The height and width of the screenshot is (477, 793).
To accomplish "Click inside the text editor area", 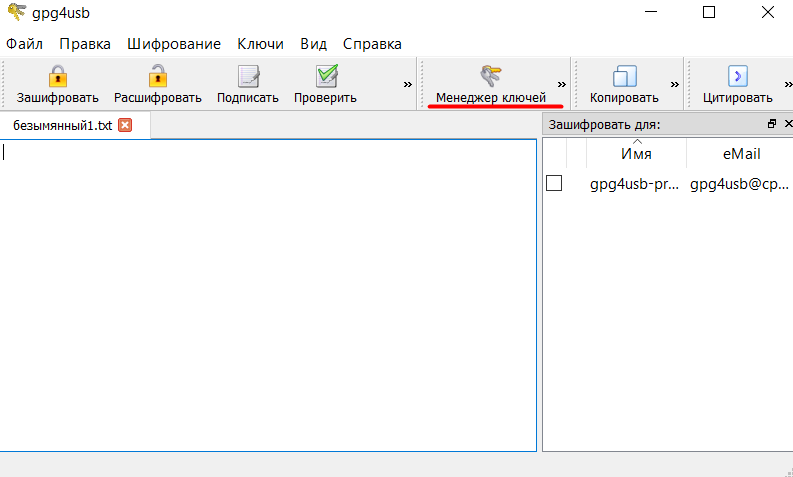I will pyautogui.click(x=270, y=290).
